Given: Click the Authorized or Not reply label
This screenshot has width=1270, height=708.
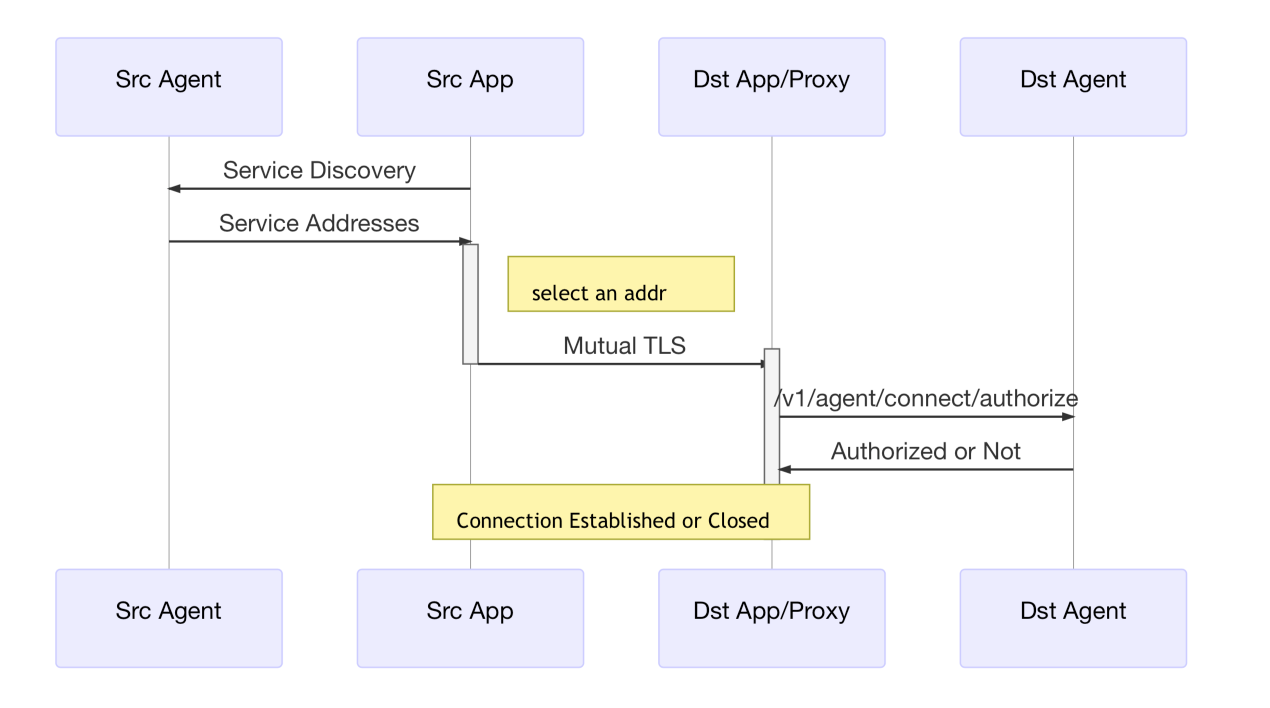Looking at the screenshot, I should (x=927, y=451).
